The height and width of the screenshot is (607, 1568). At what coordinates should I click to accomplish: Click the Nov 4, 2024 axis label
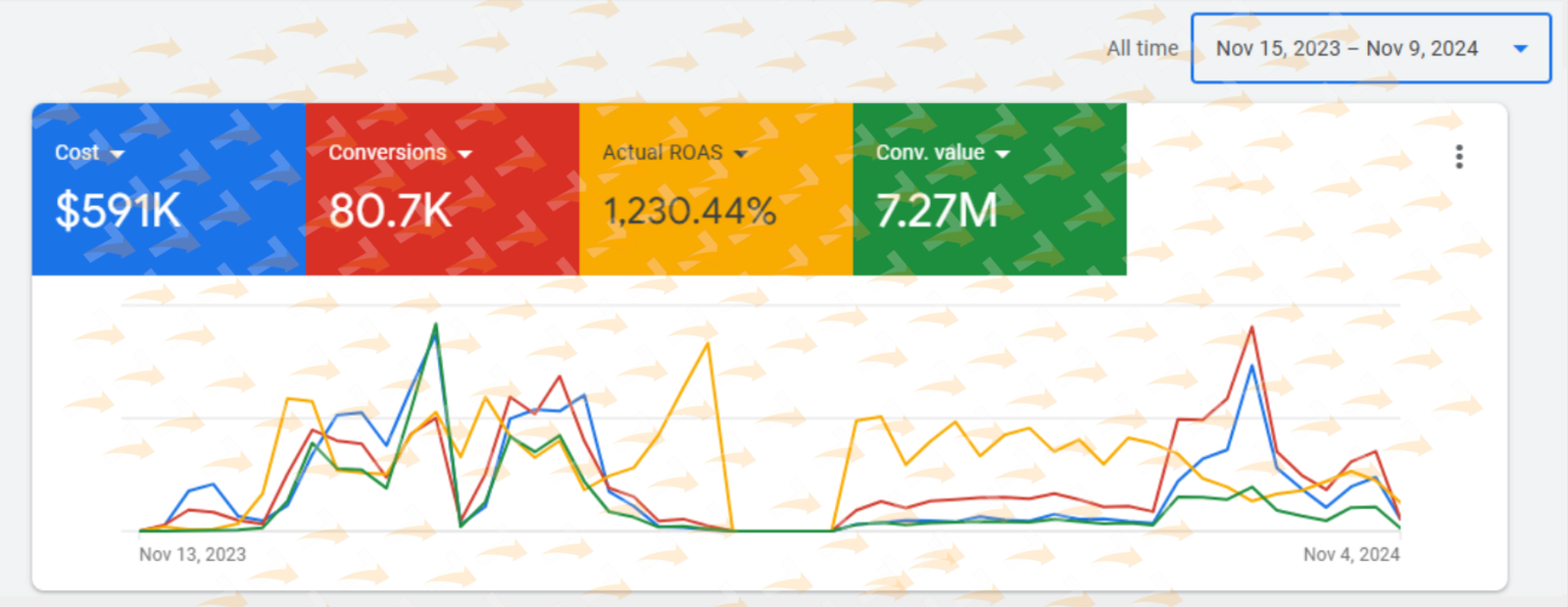1350,555
